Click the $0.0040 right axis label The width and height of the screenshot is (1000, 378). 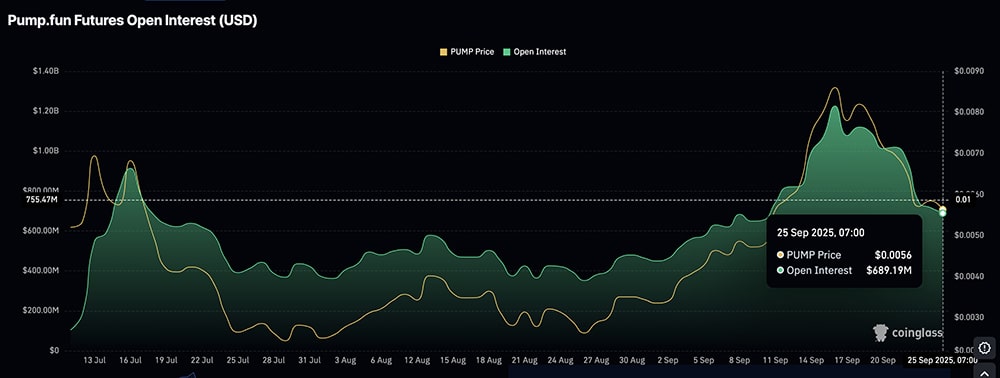970,276
